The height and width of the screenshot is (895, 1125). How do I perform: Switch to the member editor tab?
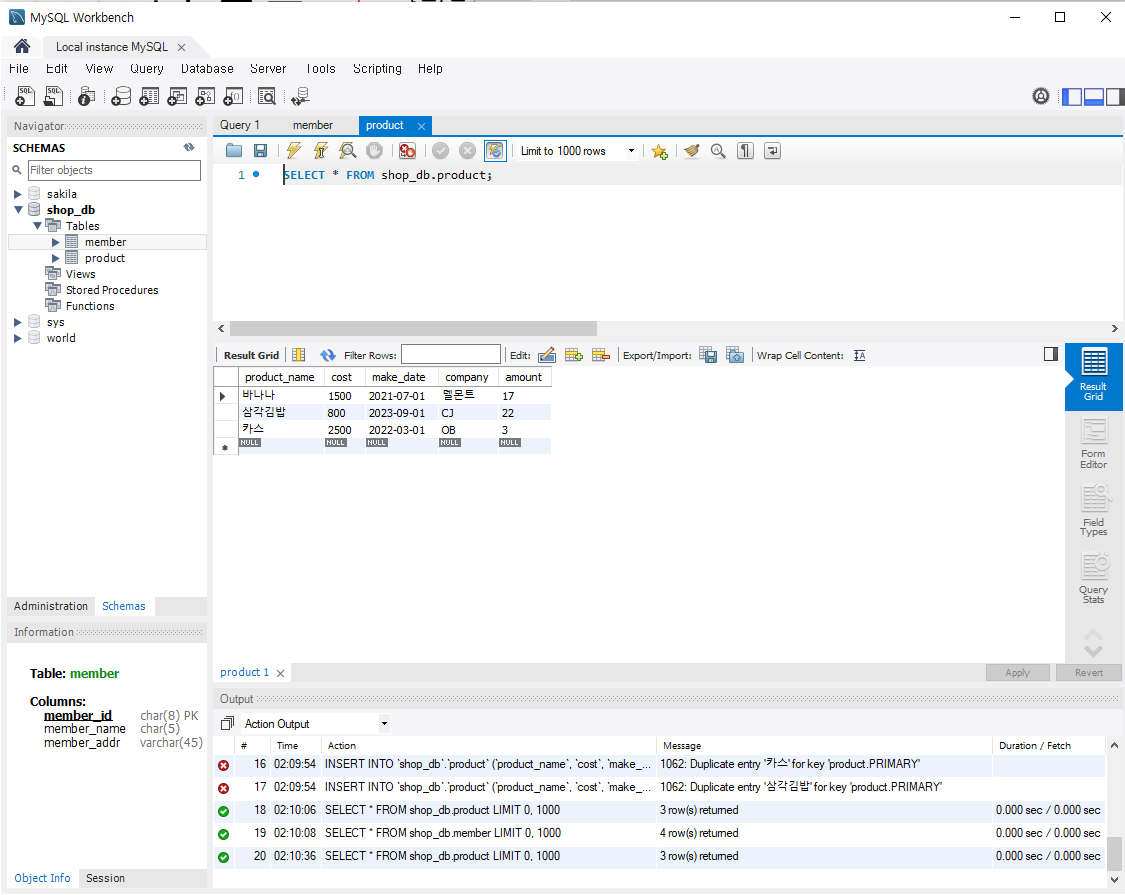coord(312,125)
